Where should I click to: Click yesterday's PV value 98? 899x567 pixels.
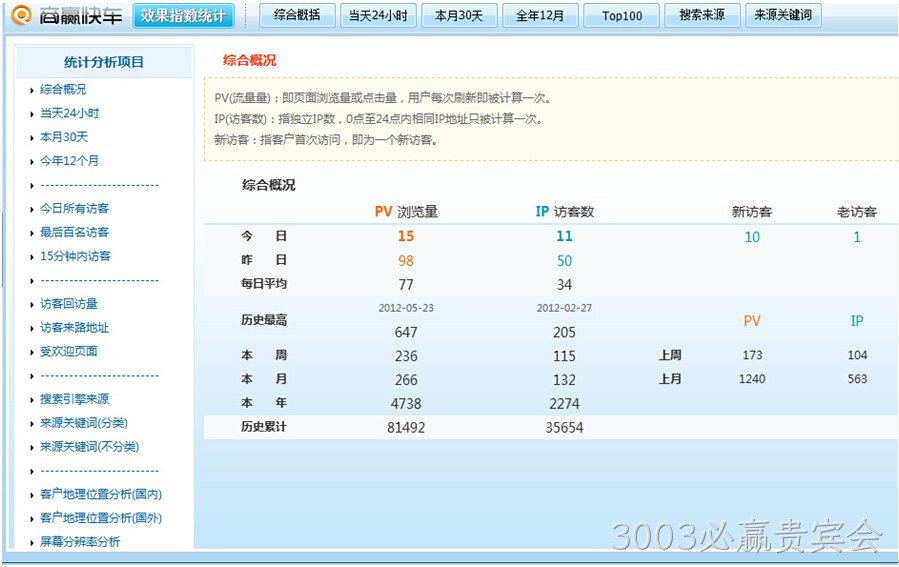(406, 261)
